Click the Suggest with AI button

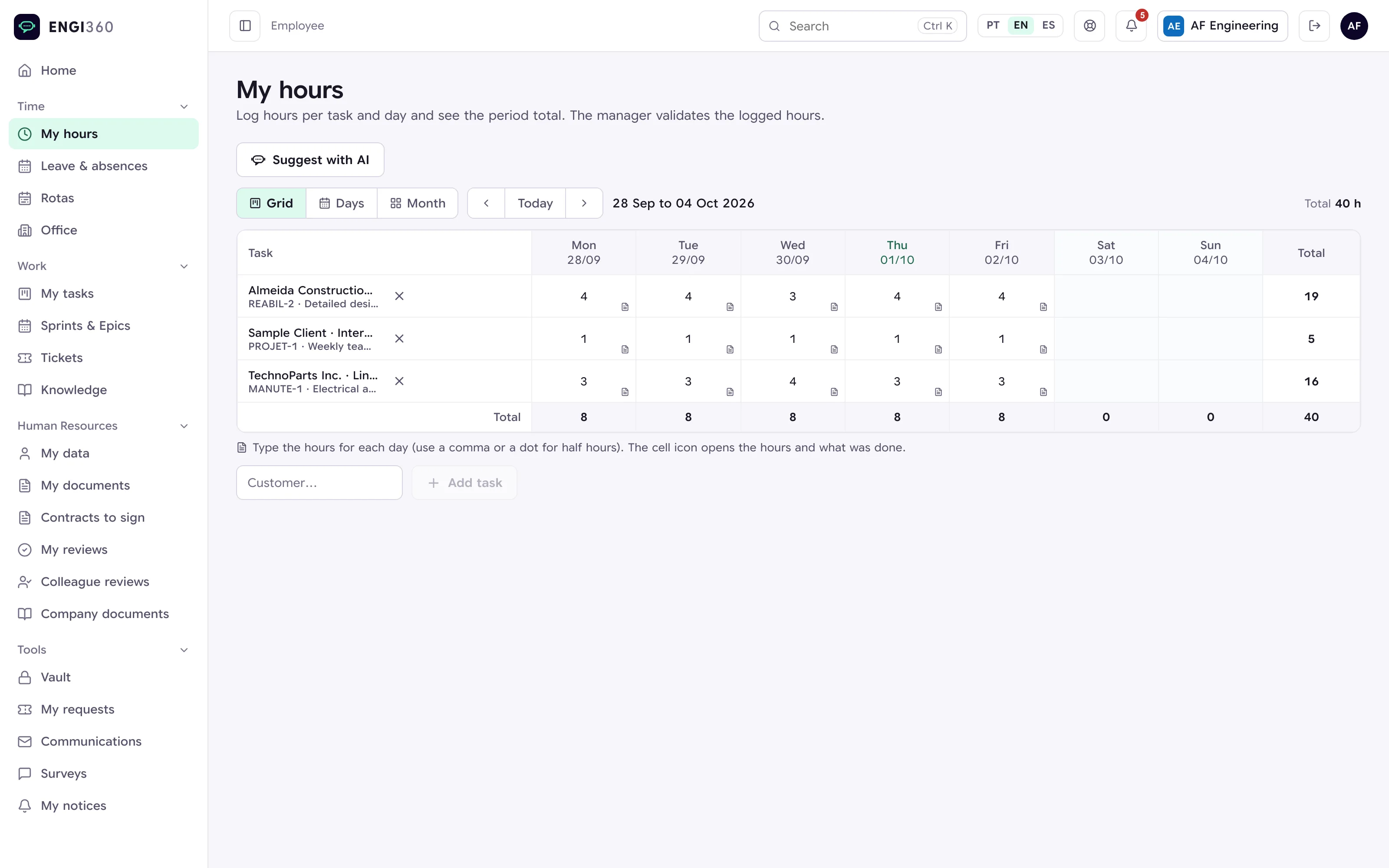310,160
